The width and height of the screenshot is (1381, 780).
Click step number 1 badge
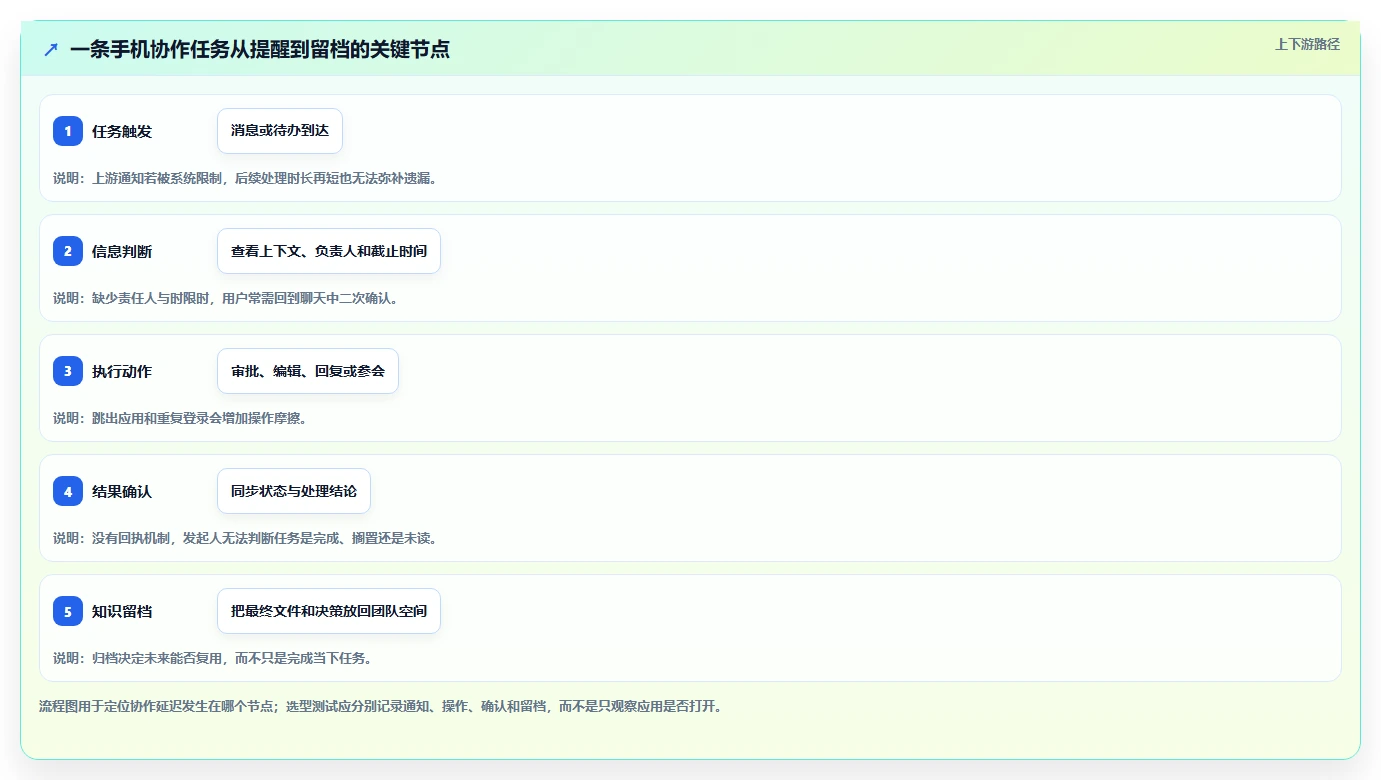(x=68, y=131)
